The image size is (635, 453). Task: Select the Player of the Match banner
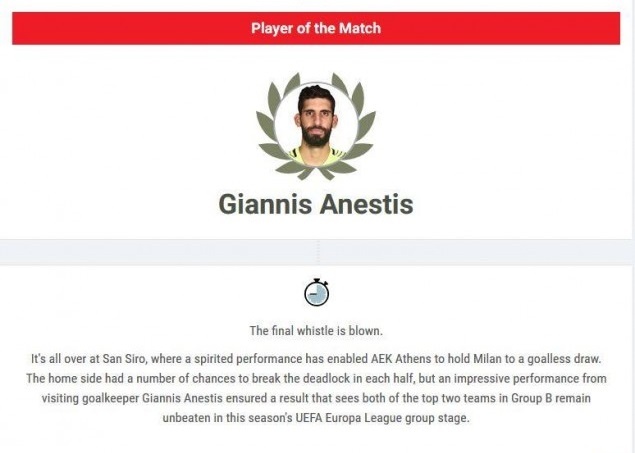[316, 28]
